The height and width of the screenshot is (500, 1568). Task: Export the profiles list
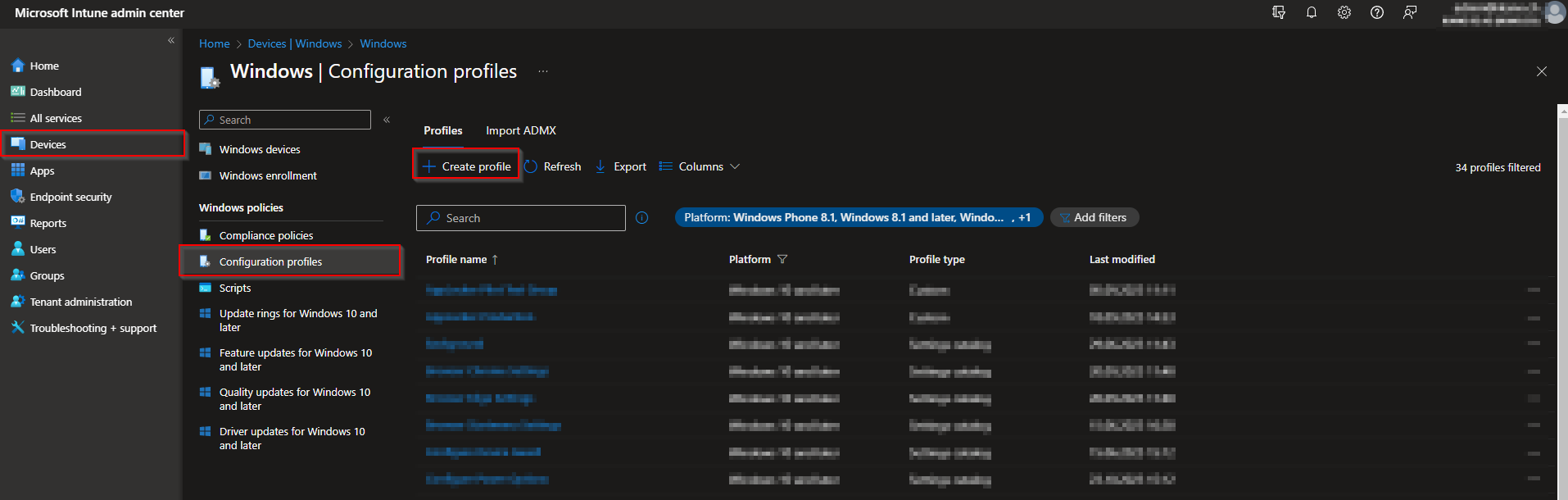coord(621,166)
